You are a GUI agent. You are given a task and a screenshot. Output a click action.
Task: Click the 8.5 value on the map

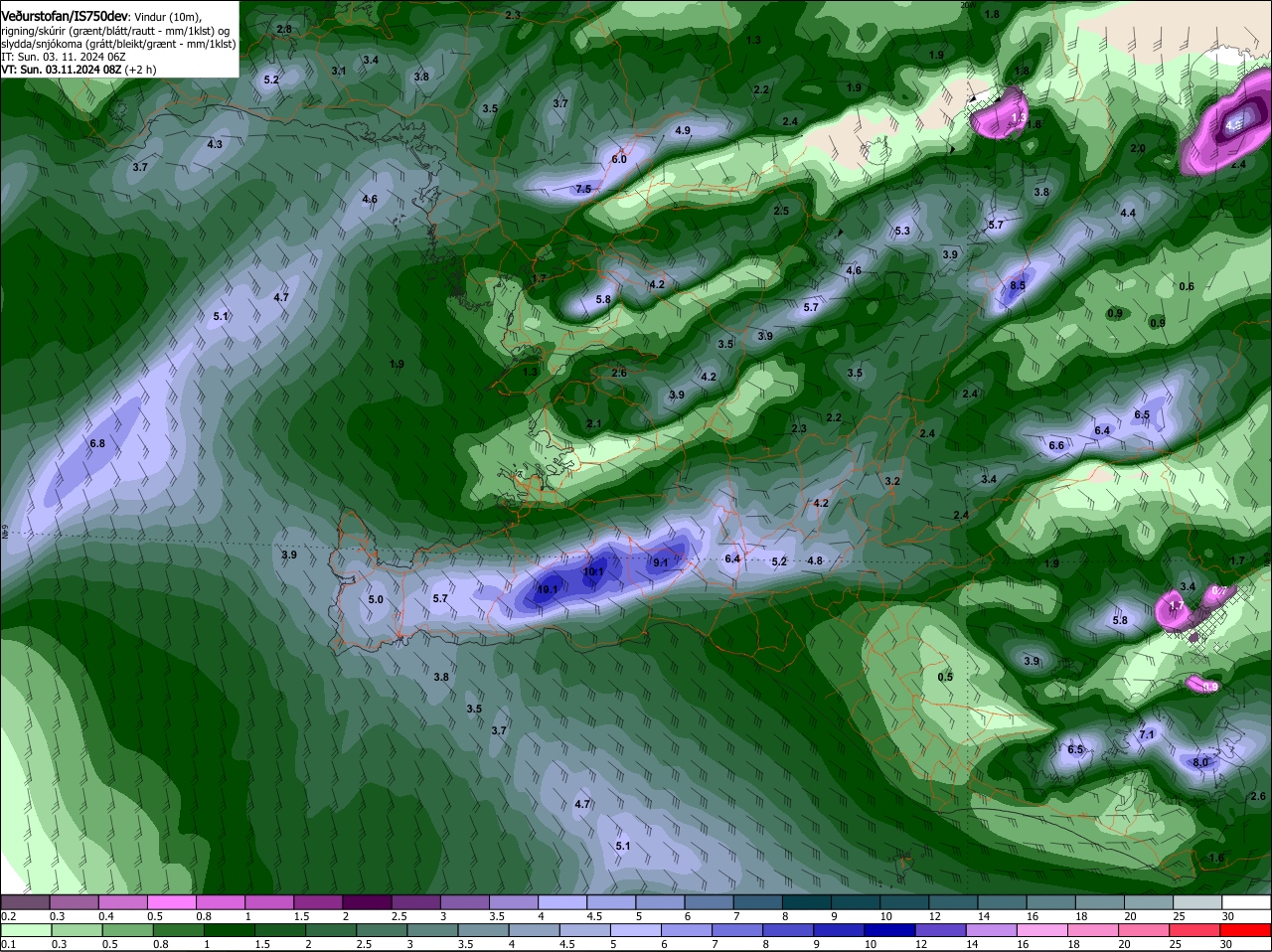click(1018, 285)
